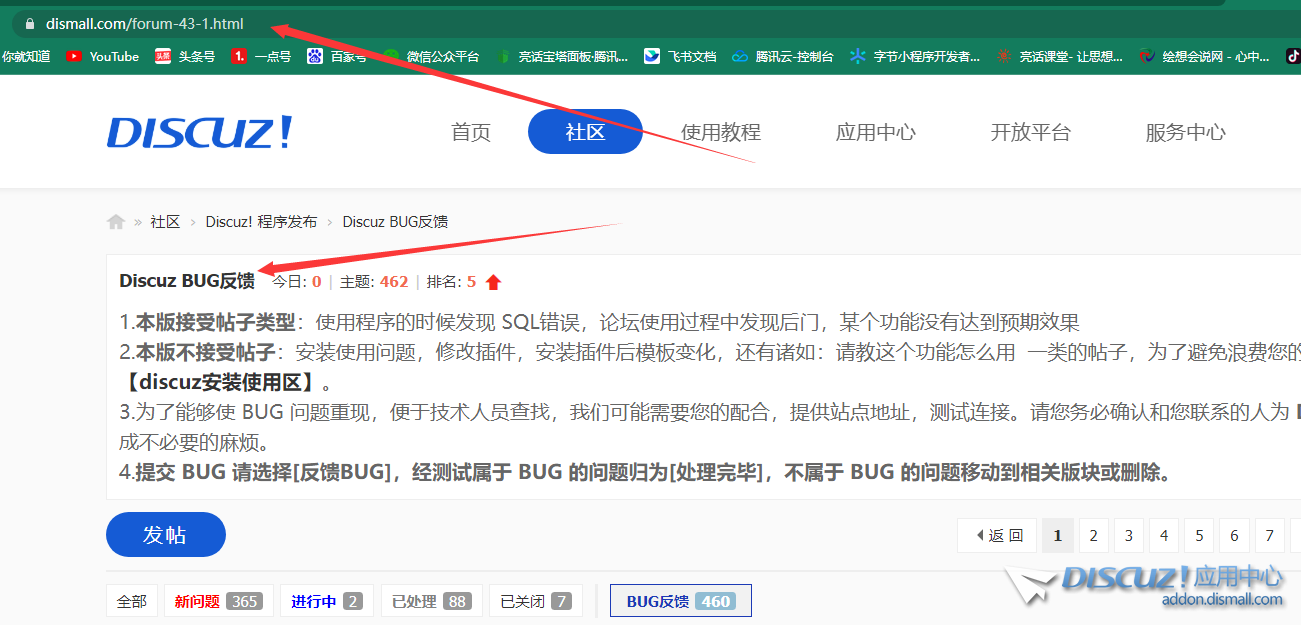The height and width of the screenshot is (625, 1301).
Task: Open the 服务中心 nav item
Action: point(1186,132)
